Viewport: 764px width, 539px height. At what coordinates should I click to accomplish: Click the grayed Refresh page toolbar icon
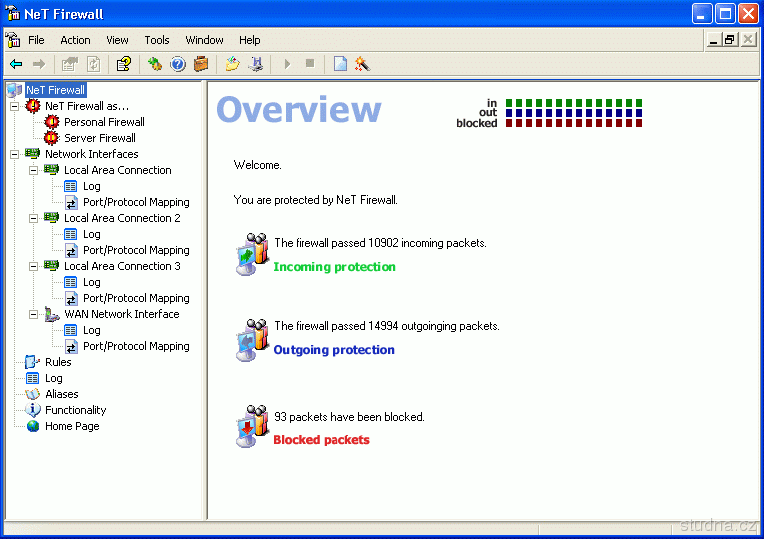tap(94, 64)
